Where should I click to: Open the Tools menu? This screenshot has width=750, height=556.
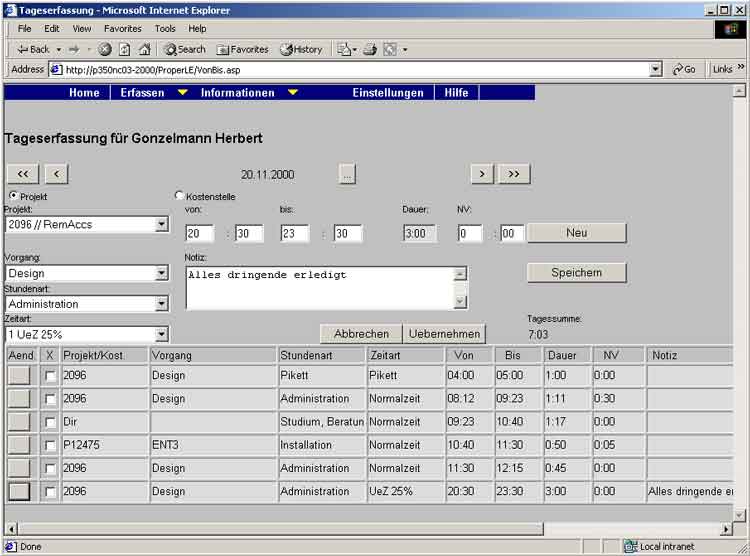point(165,29)
